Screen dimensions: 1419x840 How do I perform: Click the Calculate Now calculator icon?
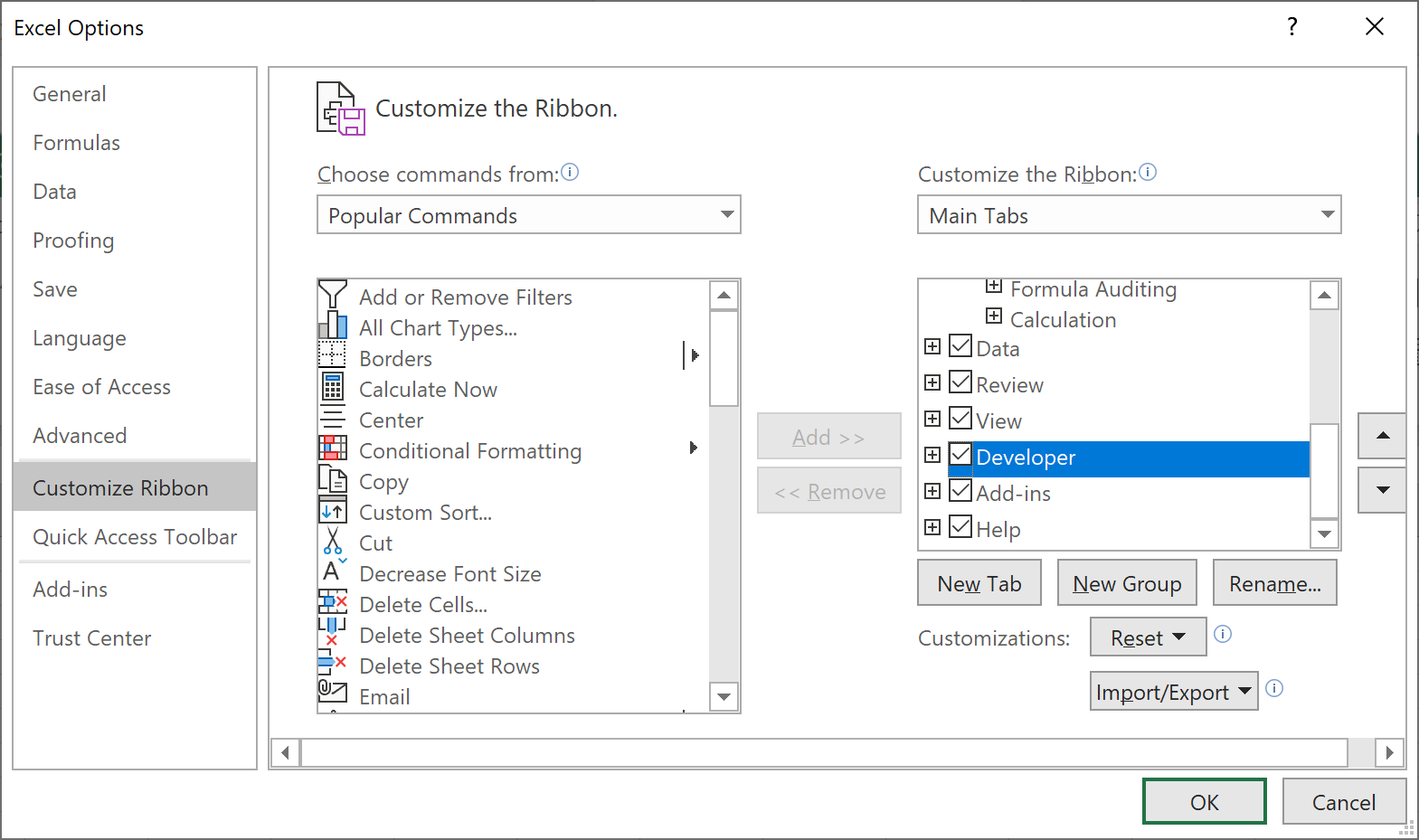click(x=332, y=388)
